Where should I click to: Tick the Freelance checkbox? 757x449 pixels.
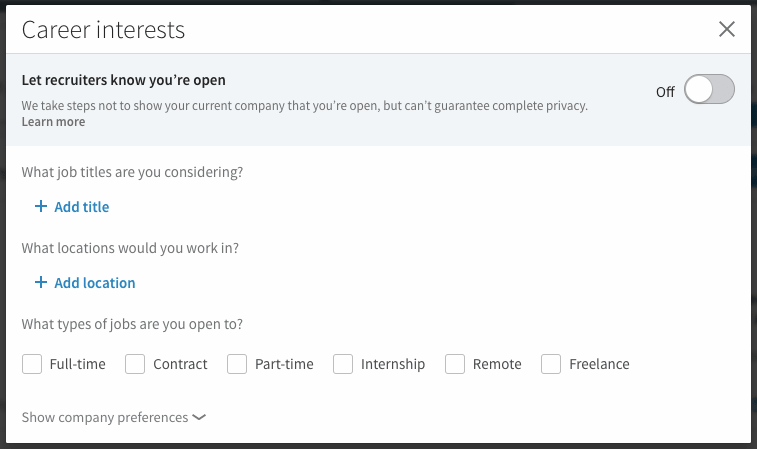[551, 364]
